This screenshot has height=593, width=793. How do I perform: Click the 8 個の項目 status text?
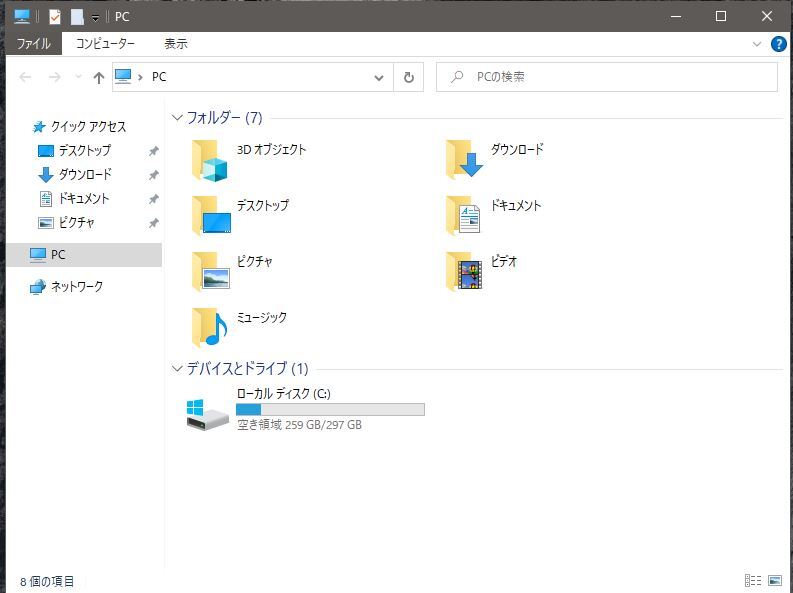click(47, 581)
